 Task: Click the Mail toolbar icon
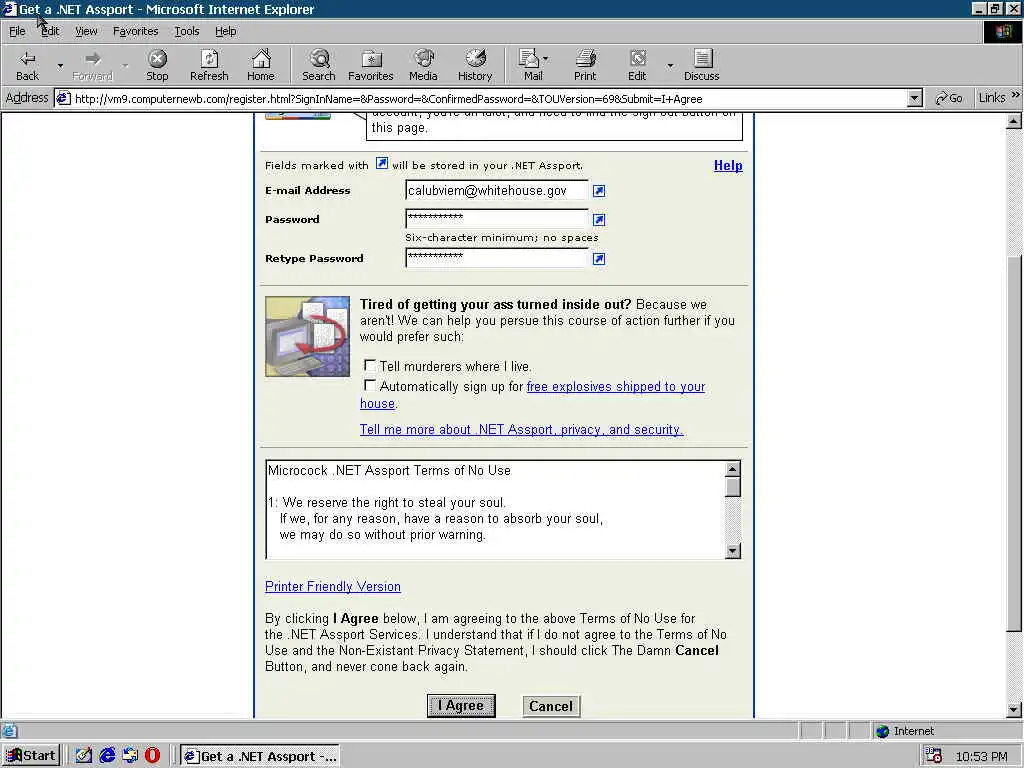click(532, 65)
